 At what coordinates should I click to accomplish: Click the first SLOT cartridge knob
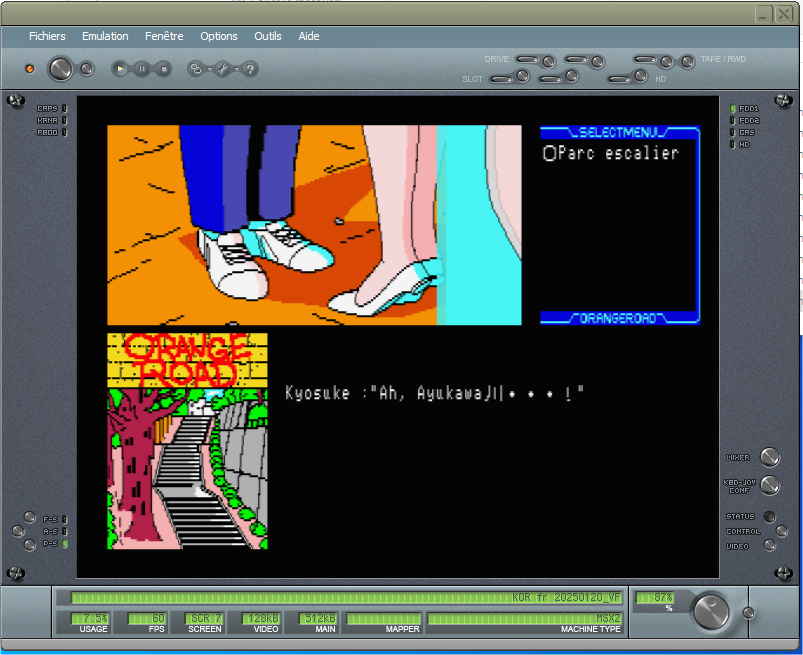[x=522, y=76]
